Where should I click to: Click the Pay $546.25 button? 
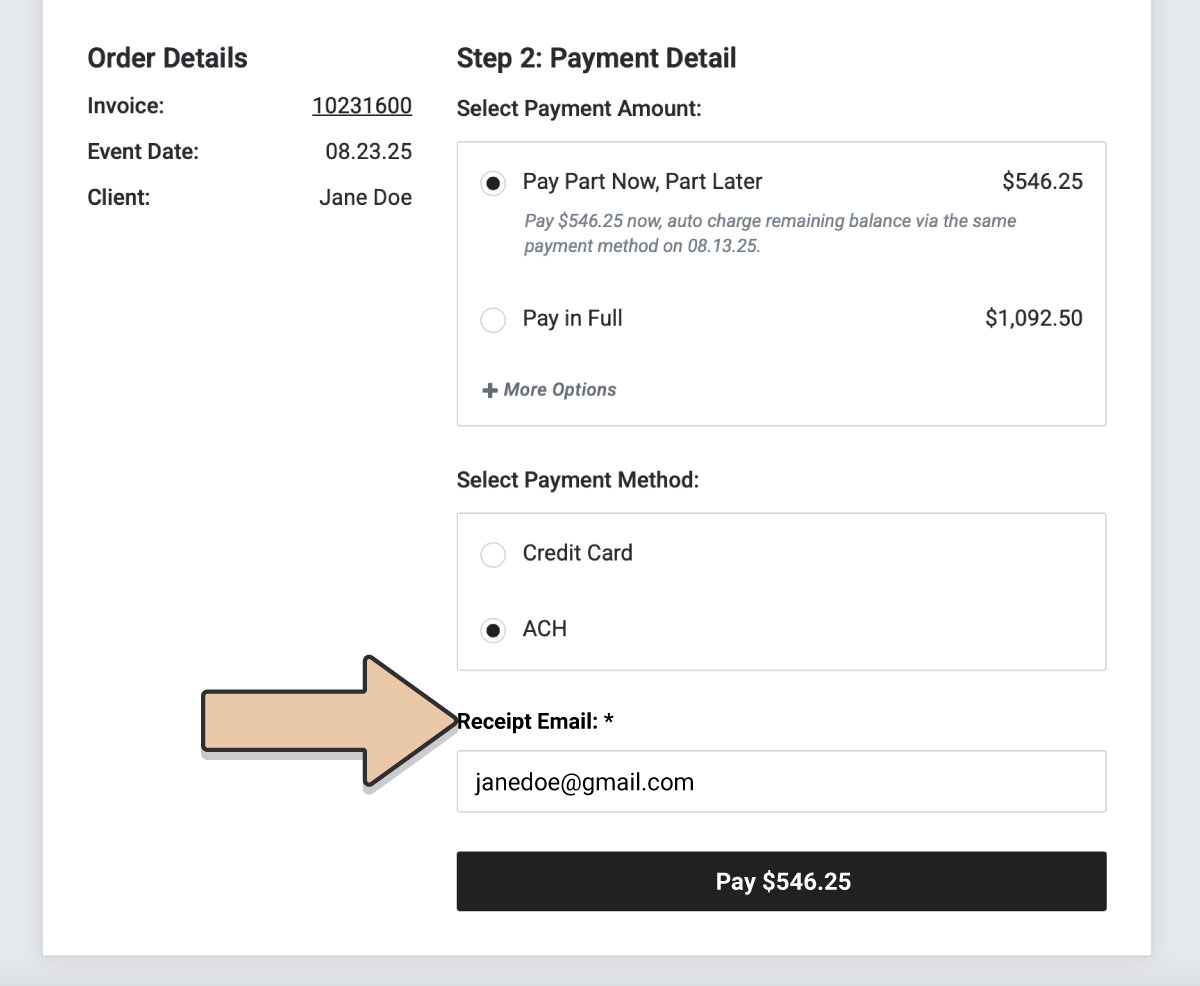click(781, 881)
